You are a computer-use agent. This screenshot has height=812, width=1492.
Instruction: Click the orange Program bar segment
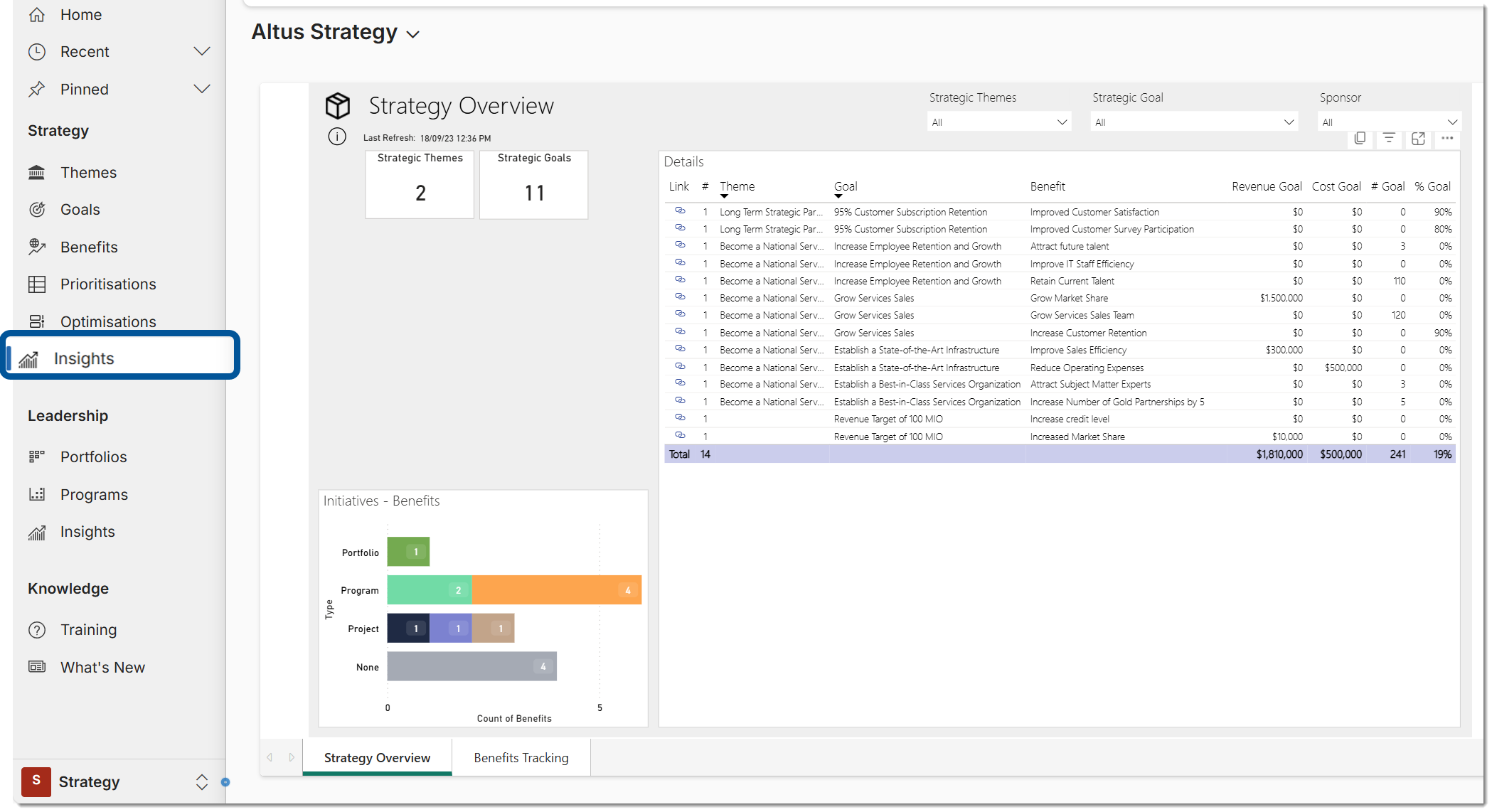click(556, 590)
